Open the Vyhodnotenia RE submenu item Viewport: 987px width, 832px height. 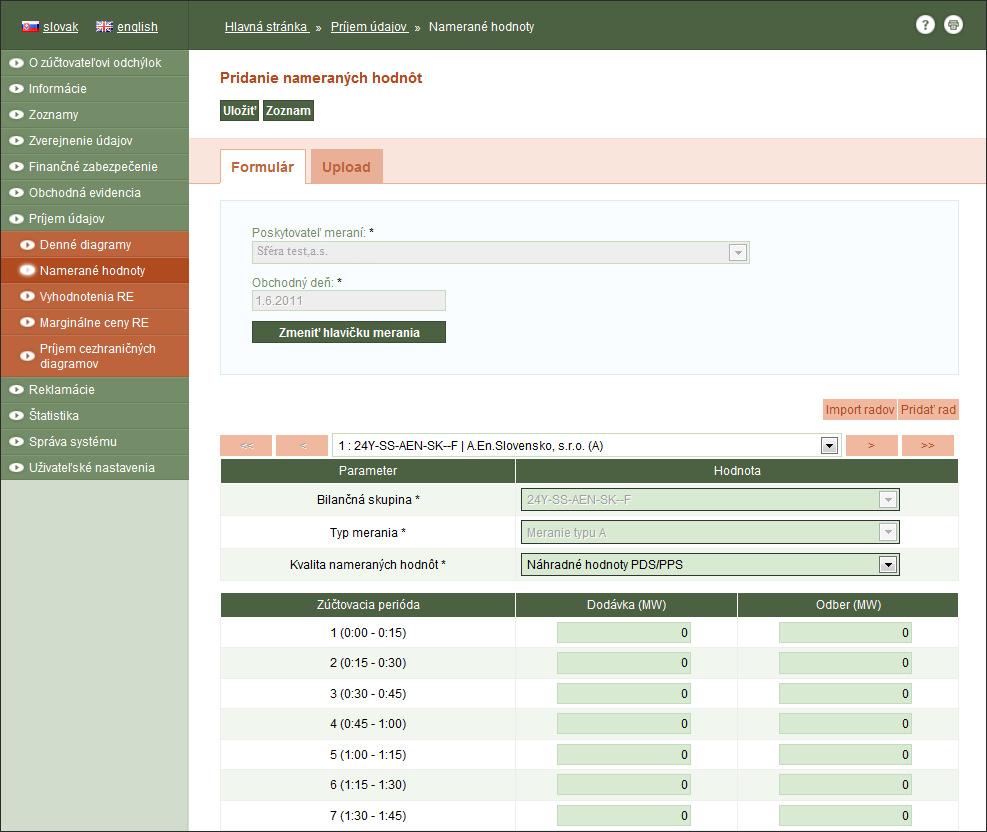(x=94, y=296)
